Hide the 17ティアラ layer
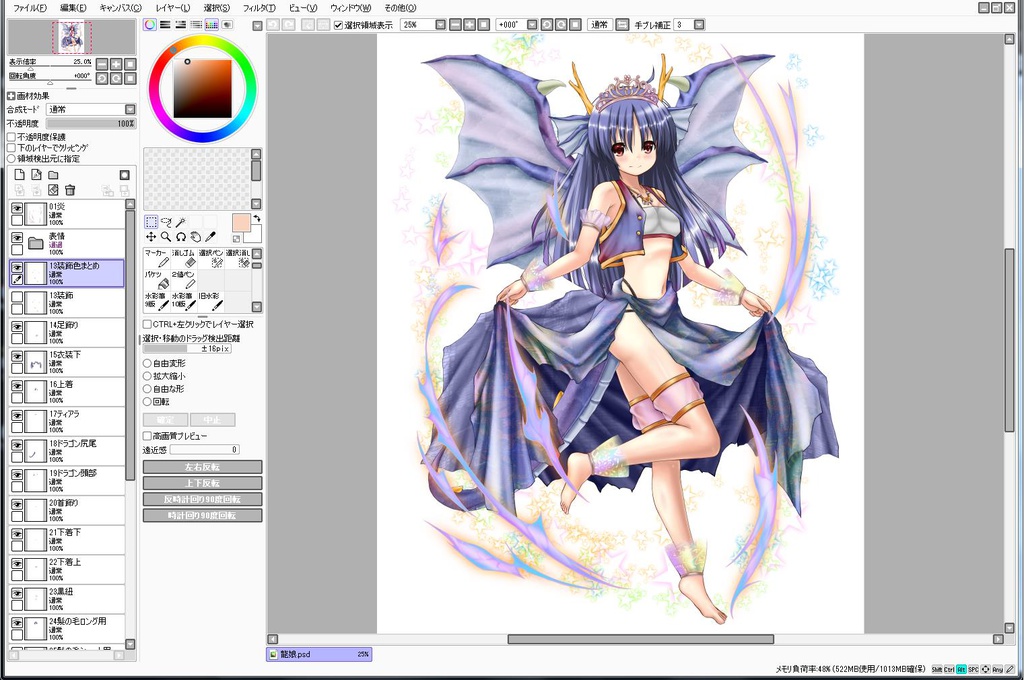 pos(17,415)
